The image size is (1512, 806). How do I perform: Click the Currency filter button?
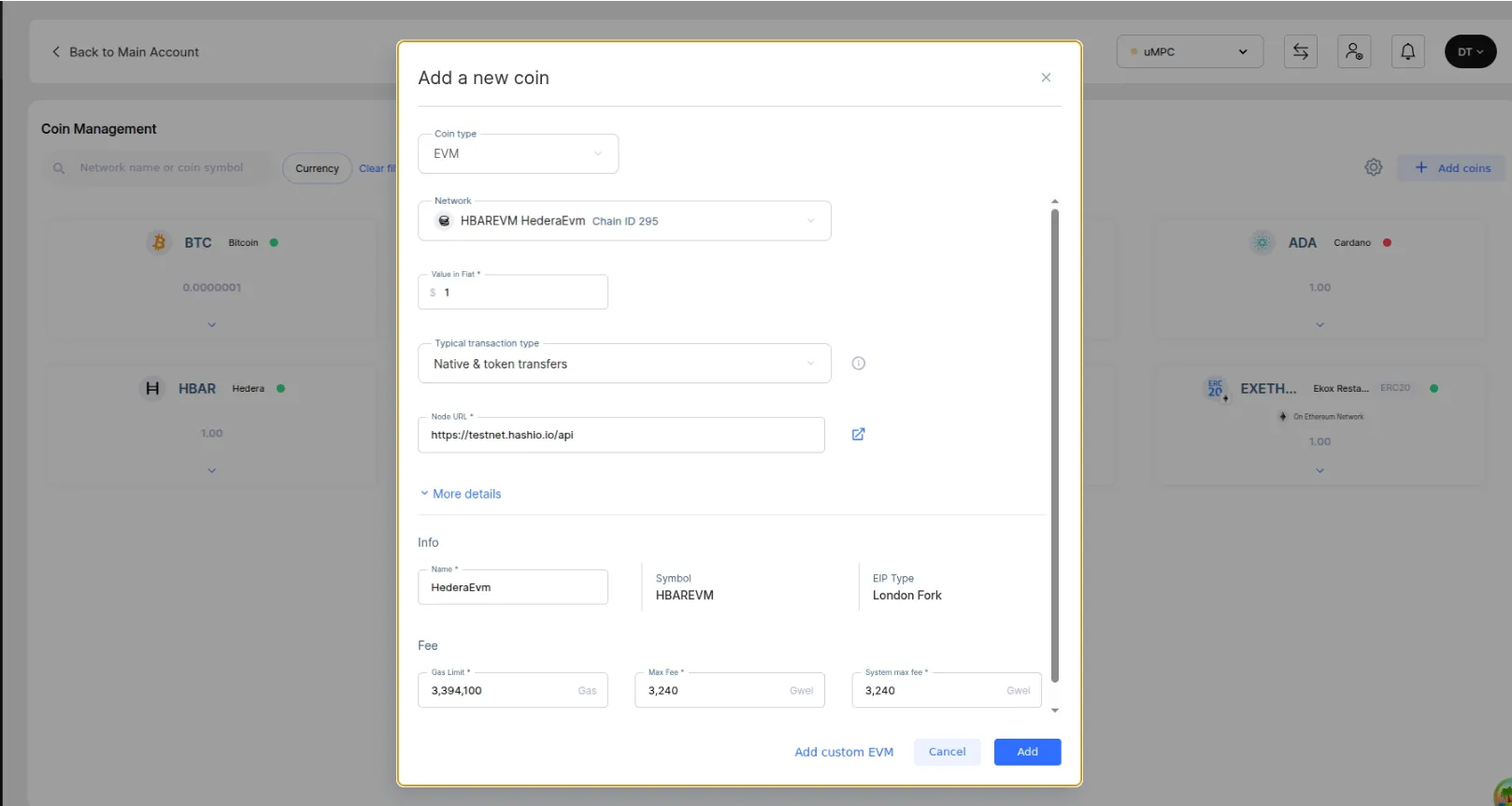[317, 168]
